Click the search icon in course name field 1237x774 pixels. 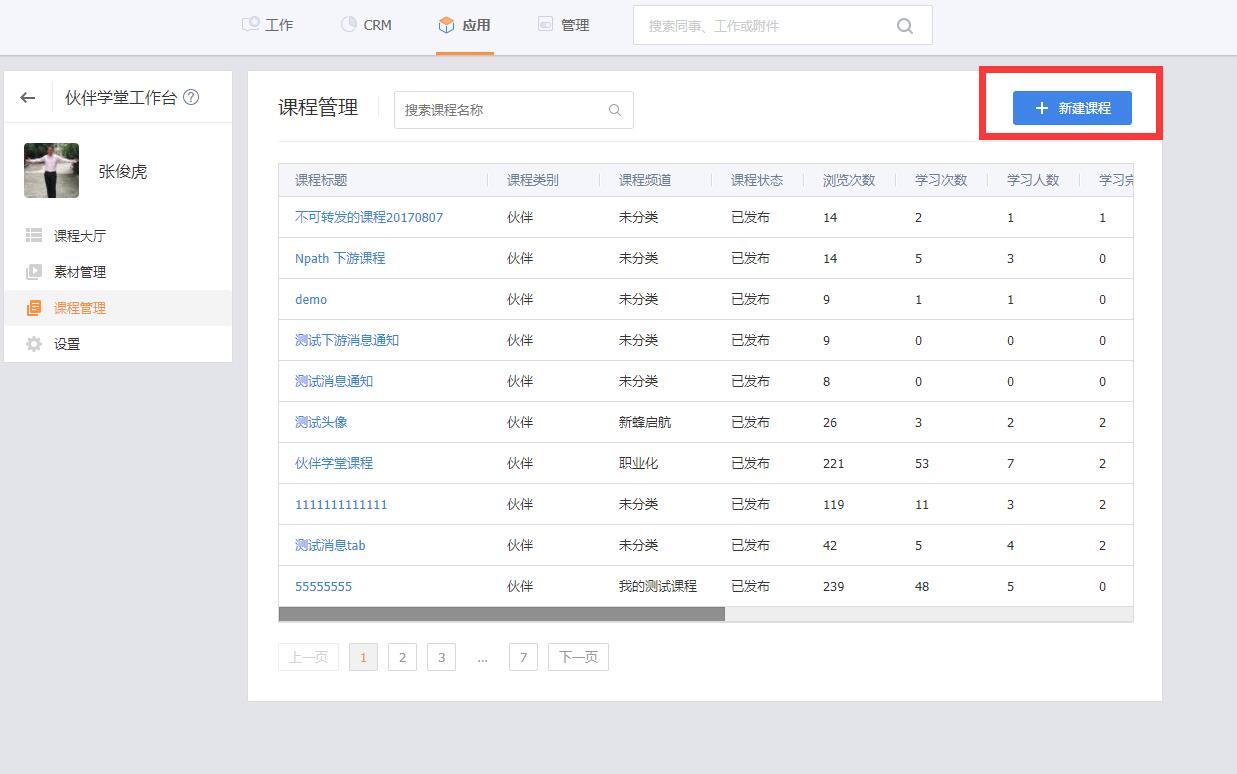coord(615,110)
